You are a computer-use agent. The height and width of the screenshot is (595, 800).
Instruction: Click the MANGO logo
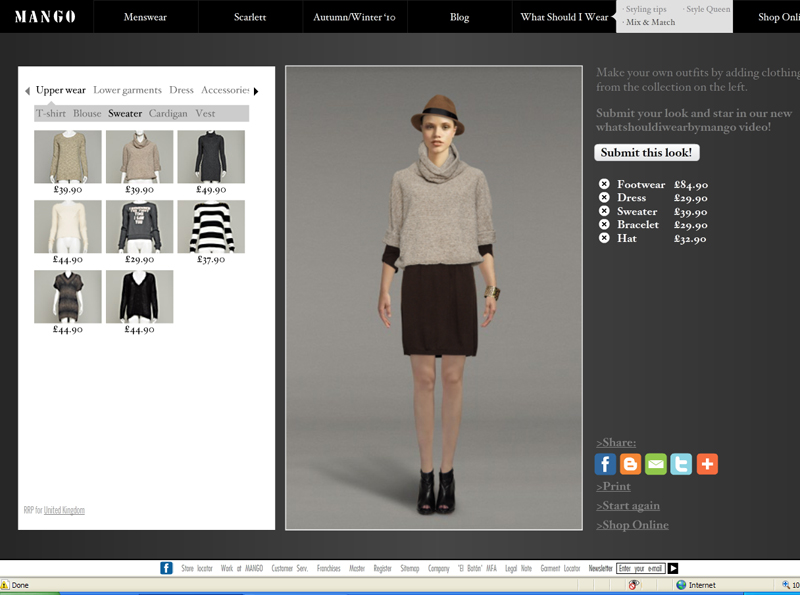point(45,17)
